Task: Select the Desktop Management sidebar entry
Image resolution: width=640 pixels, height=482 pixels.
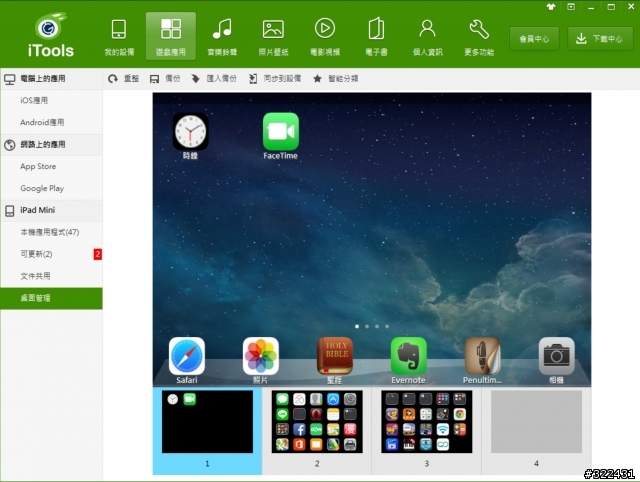Action: [x=51, y=298]
